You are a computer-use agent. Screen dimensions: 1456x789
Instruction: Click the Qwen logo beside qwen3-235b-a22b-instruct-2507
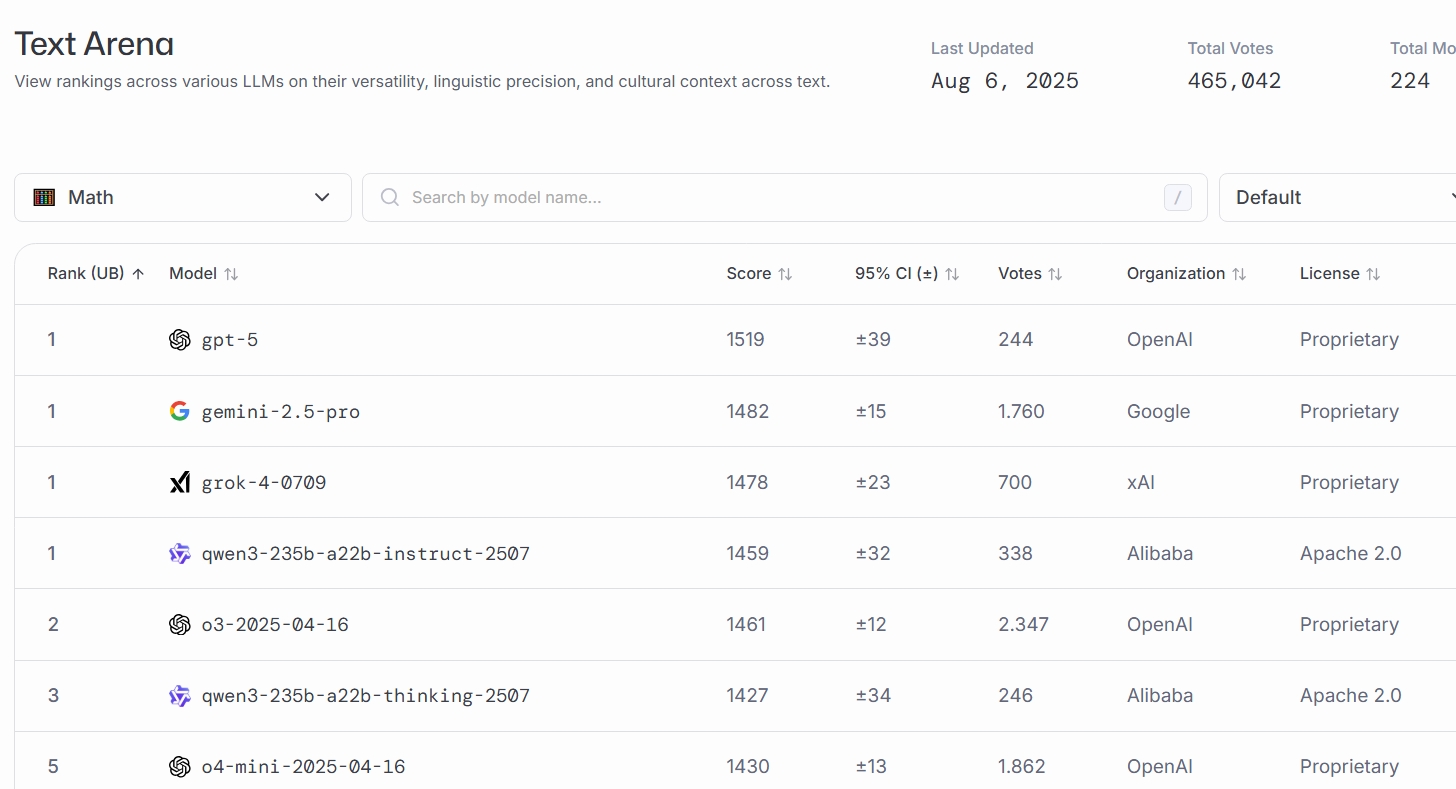[180, 554]
